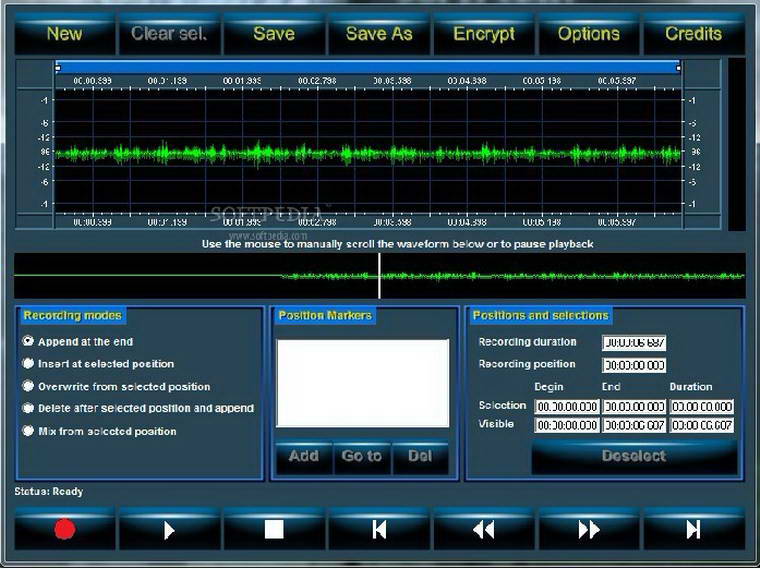Show the Credits
Viewport: 760px width, 569px height.
click(x=694, y=33)
